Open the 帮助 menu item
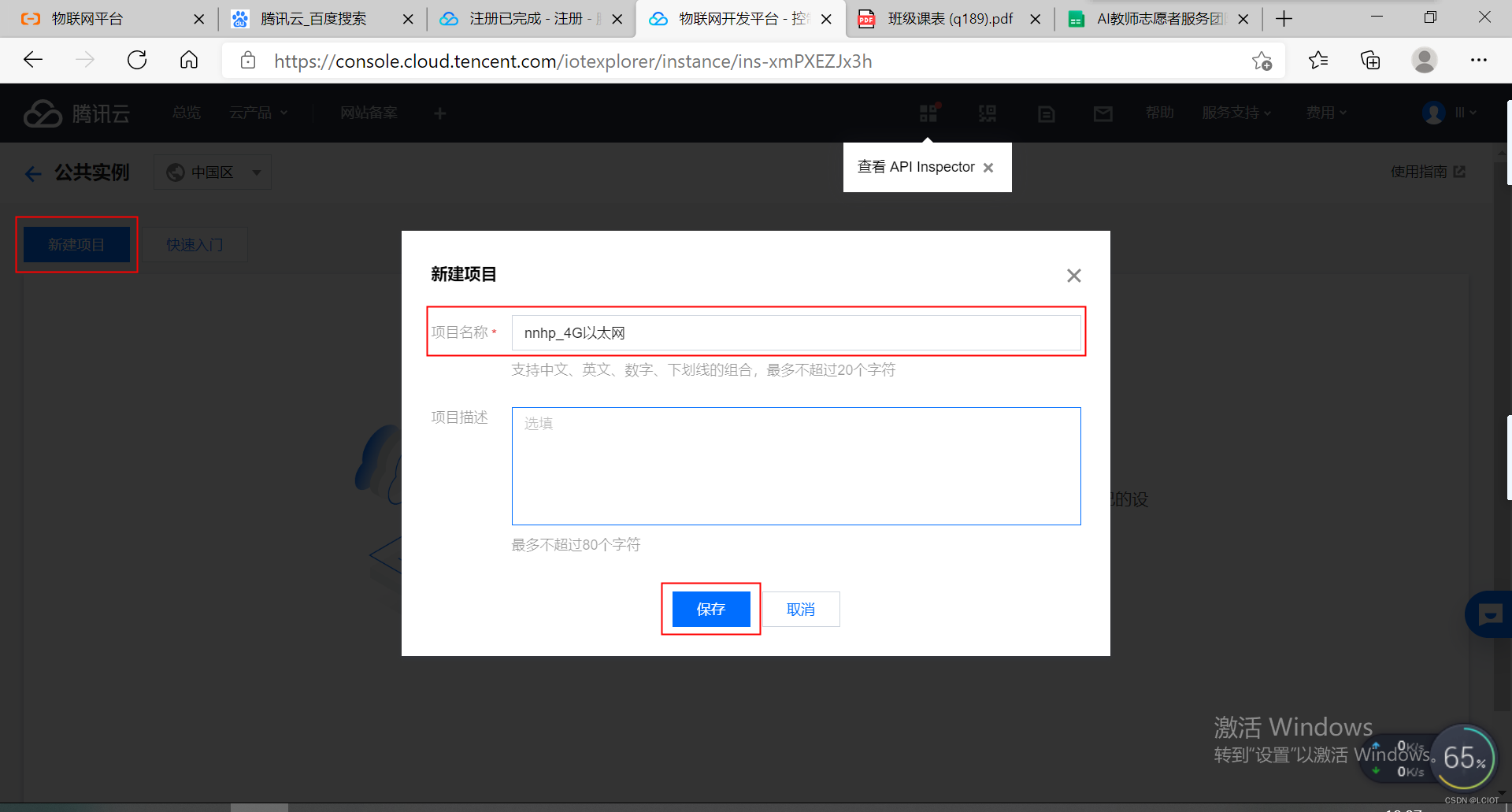Viewport: 1512px width, 812px height. click(1160, 113)
